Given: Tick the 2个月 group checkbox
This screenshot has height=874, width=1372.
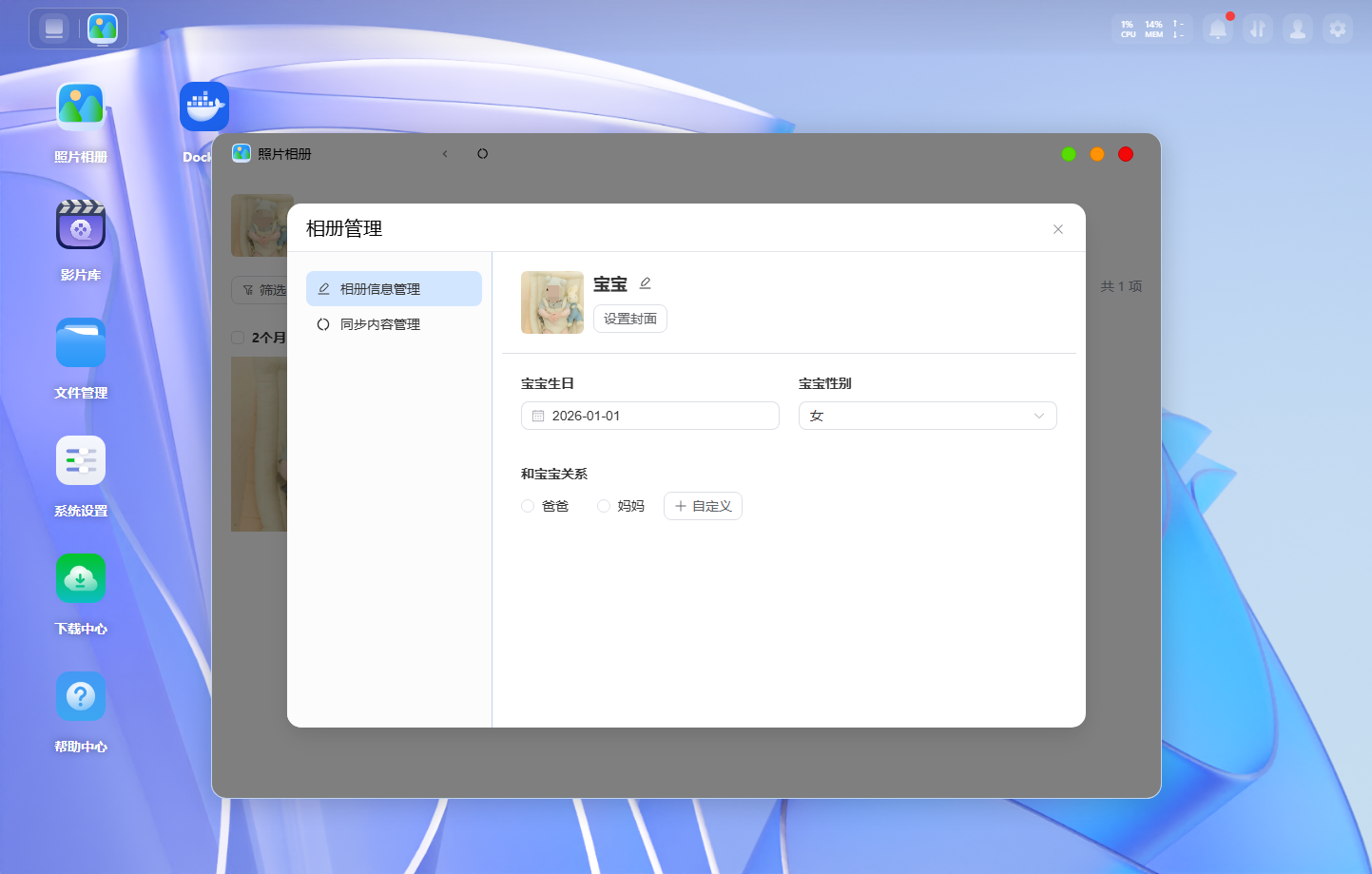Looking at the screenshot, I should click(238, 338).
